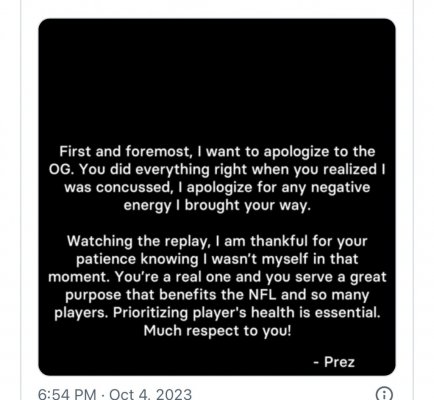Click 'Prioritizing player's health is essential' text

click(247, 313)
